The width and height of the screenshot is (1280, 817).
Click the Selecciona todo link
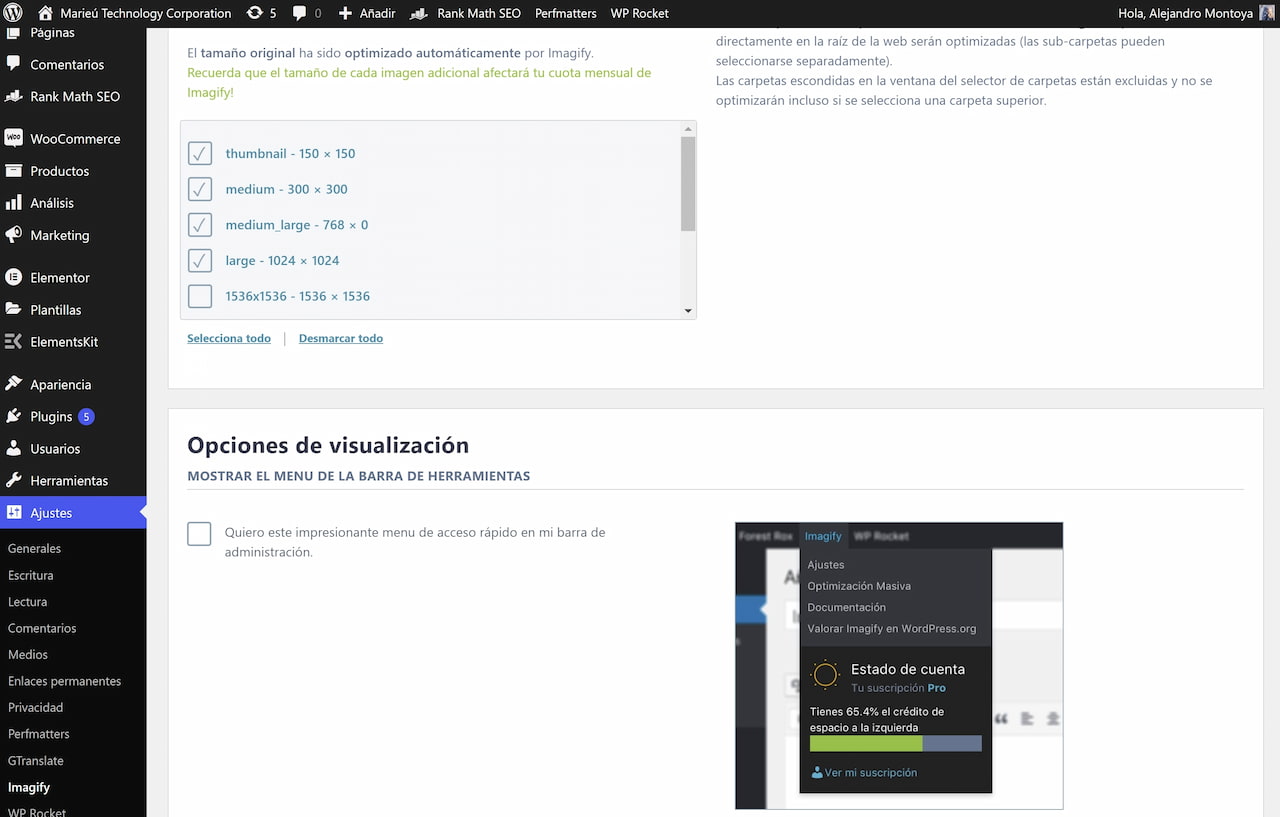229,339
